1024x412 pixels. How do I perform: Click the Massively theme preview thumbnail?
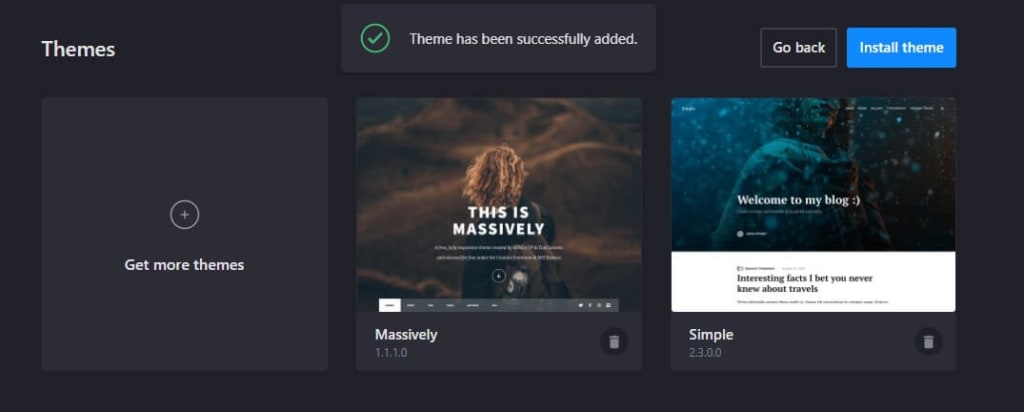tap(499, 205)
